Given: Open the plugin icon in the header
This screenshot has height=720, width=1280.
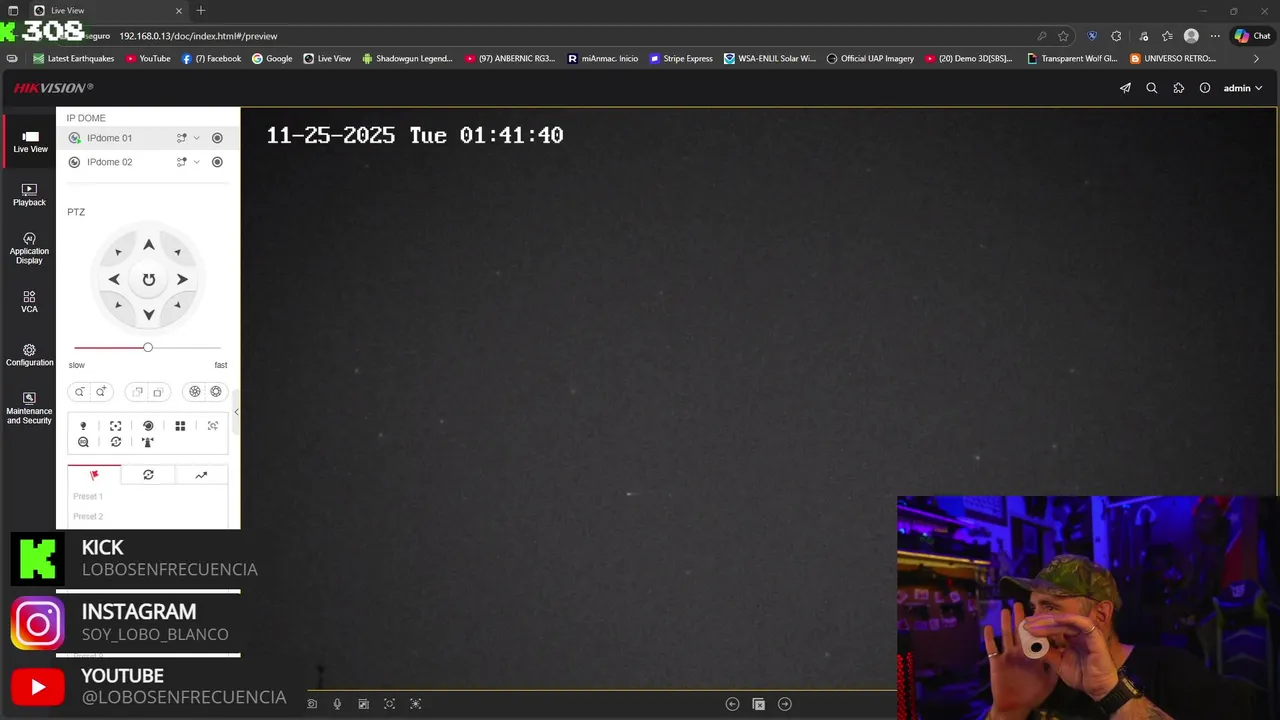Looking at the screenshot, I should [1178, 88].
